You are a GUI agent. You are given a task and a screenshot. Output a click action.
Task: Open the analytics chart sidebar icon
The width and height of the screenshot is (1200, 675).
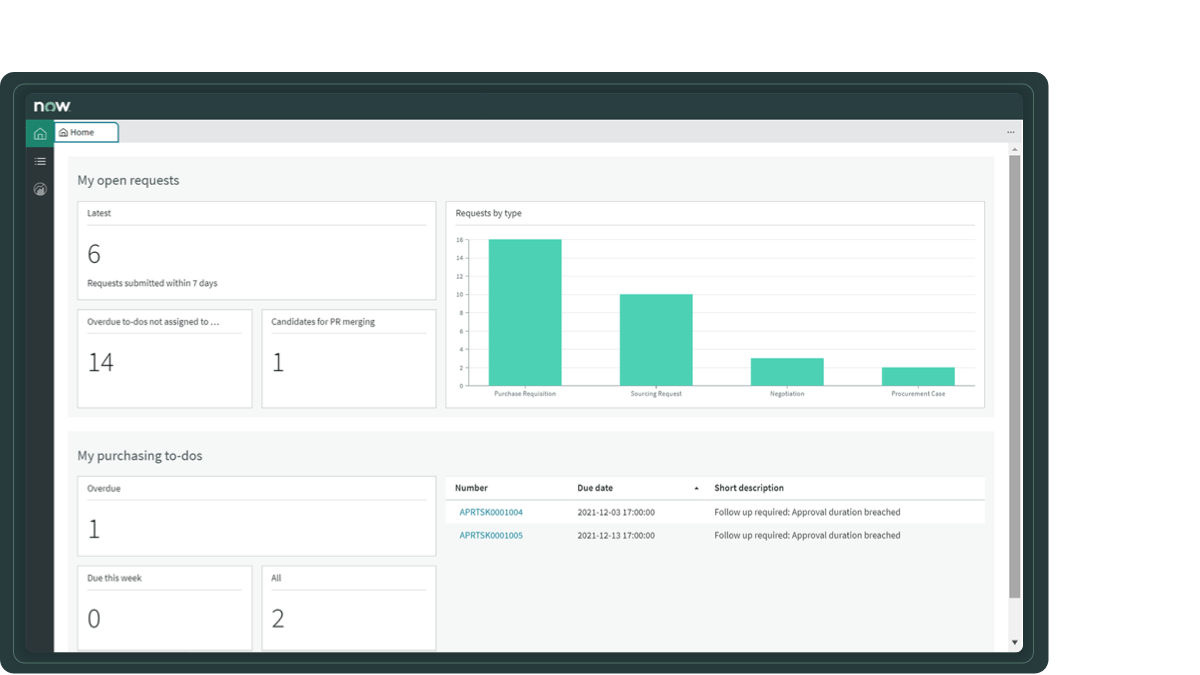(40, 188)
